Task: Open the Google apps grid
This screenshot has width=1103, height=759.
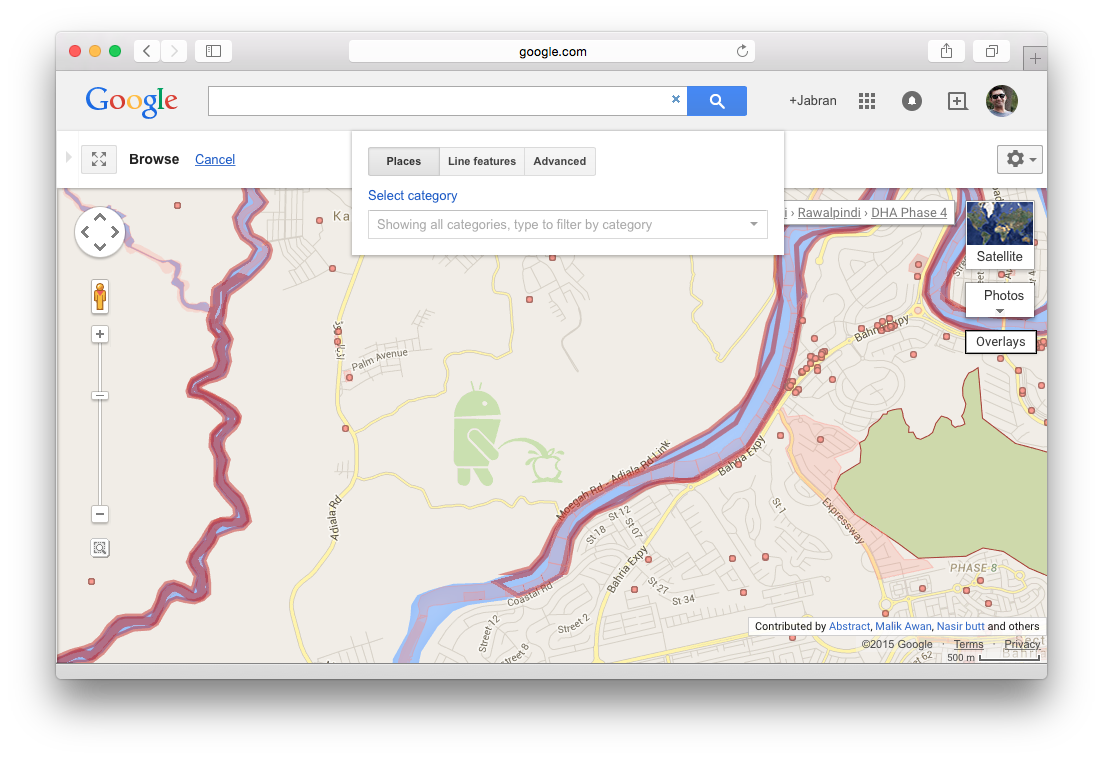Action: click(x=867, y=101)
